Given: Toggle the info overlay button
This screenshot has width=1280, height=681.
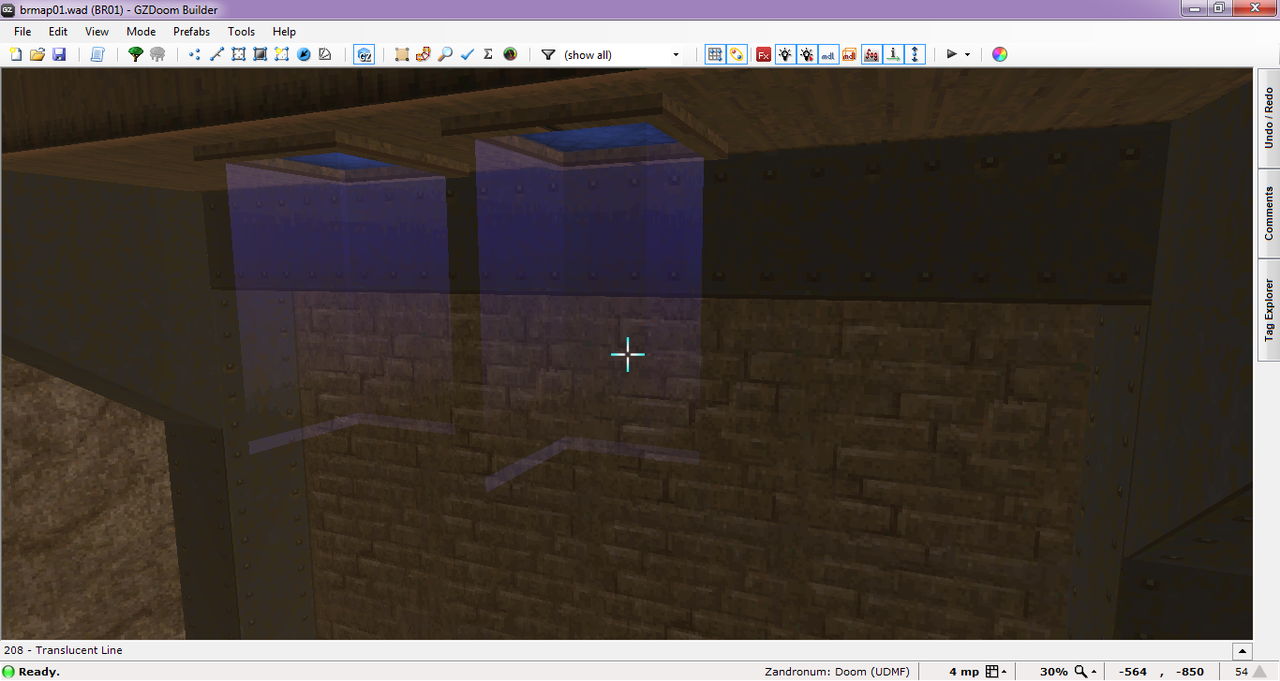Looking at the screenshot, I should (x=893, y=54).
